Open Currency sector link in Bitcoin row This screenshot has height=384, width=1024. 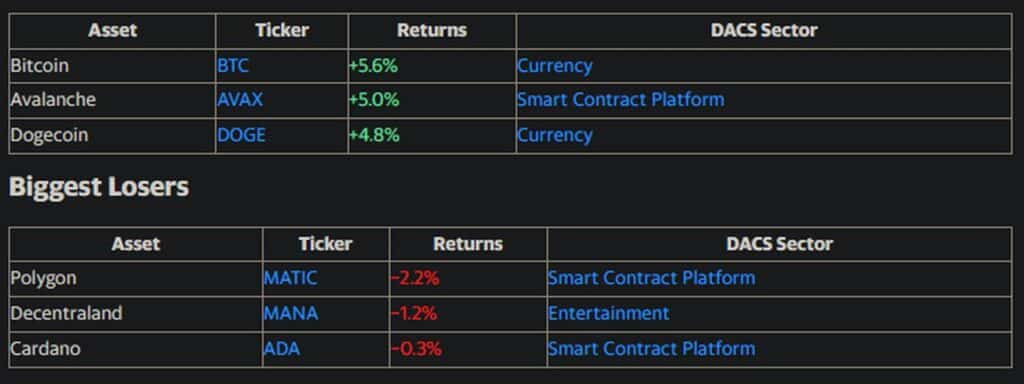click(554, 66)
